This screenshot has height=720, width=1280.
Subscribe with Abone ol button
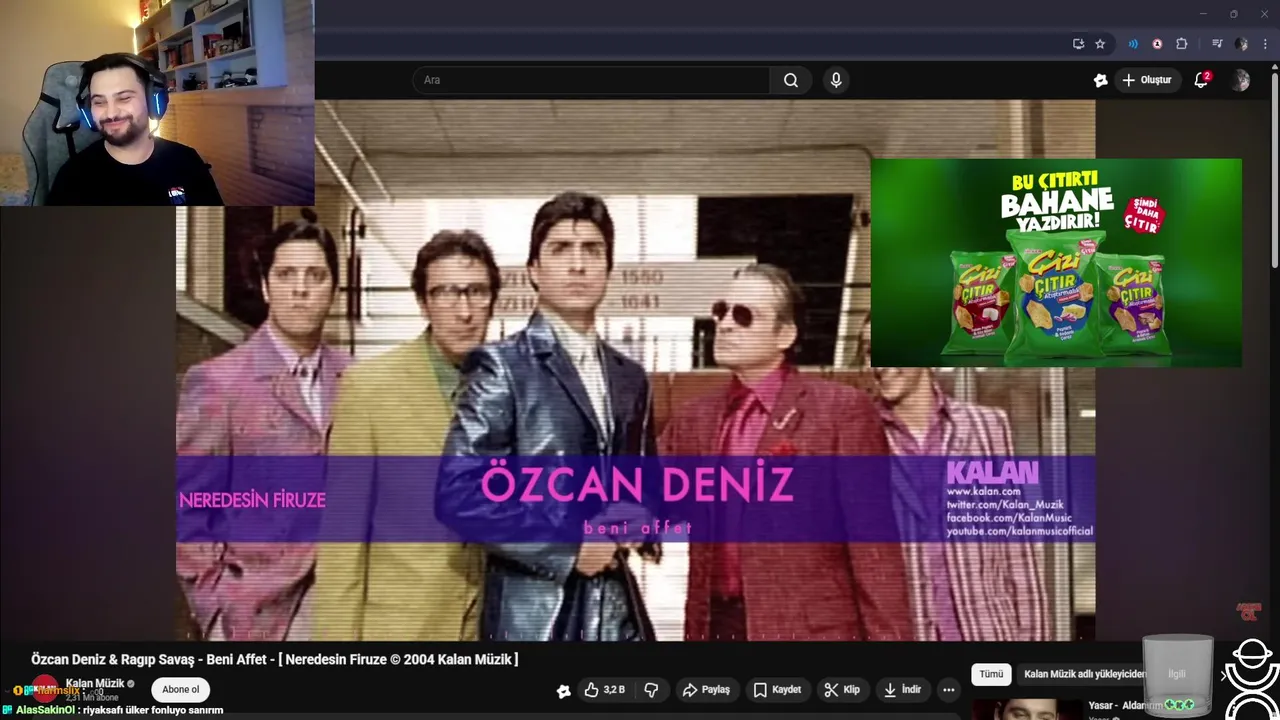point(181,689)
